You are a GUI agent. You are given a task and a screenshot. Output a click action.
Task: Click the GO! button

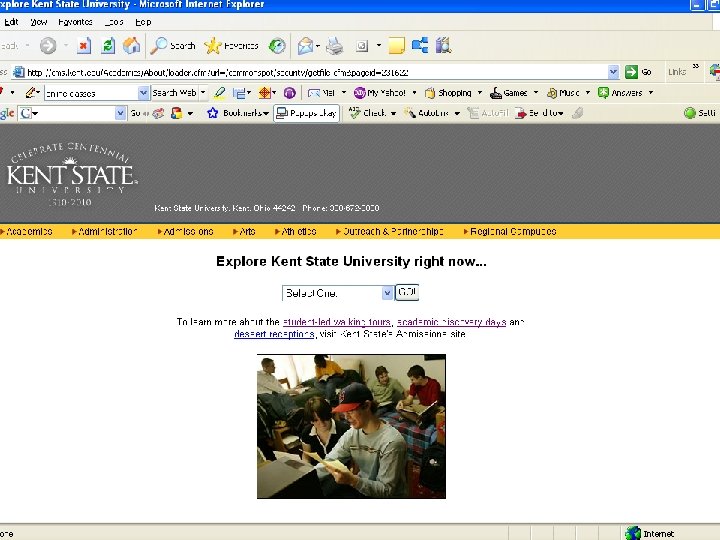click(407, 292)
